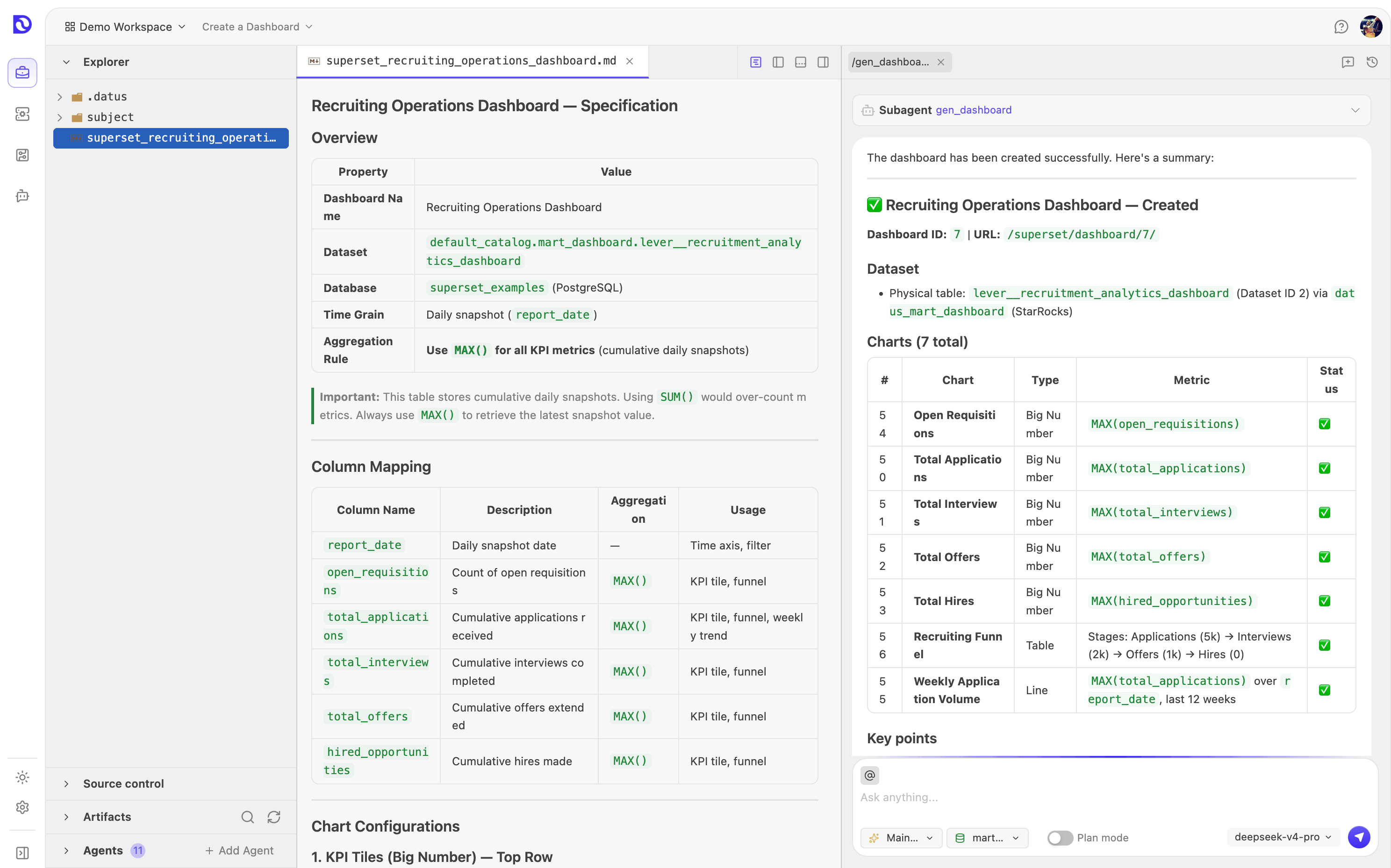Click Weekly Application Volume chart name
This screenshot has width=1391, height=868.
coord(956,690)
